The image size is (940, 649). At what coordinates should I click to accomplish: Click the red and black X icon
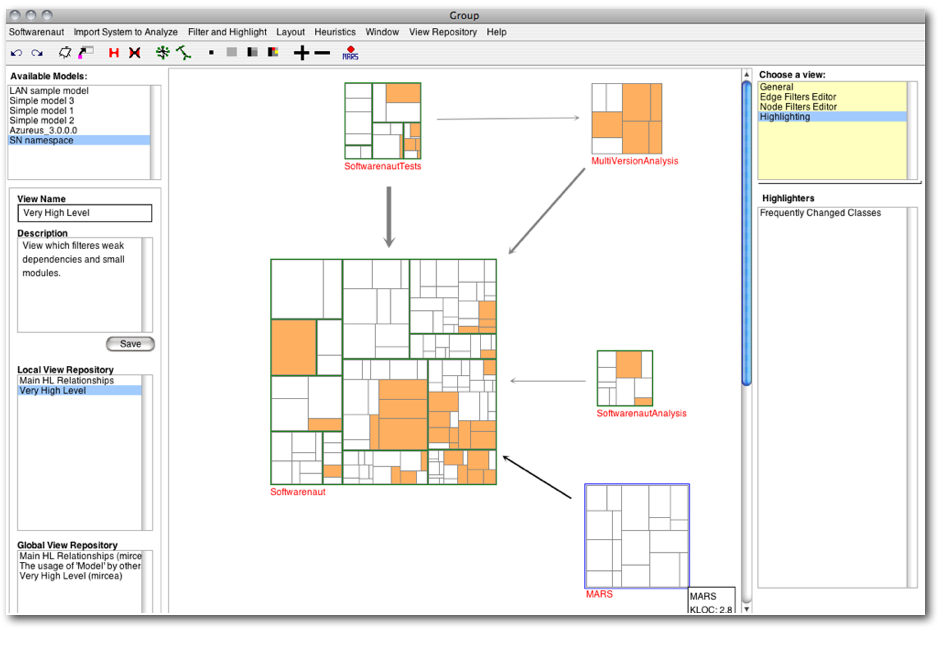click(134, 52)
